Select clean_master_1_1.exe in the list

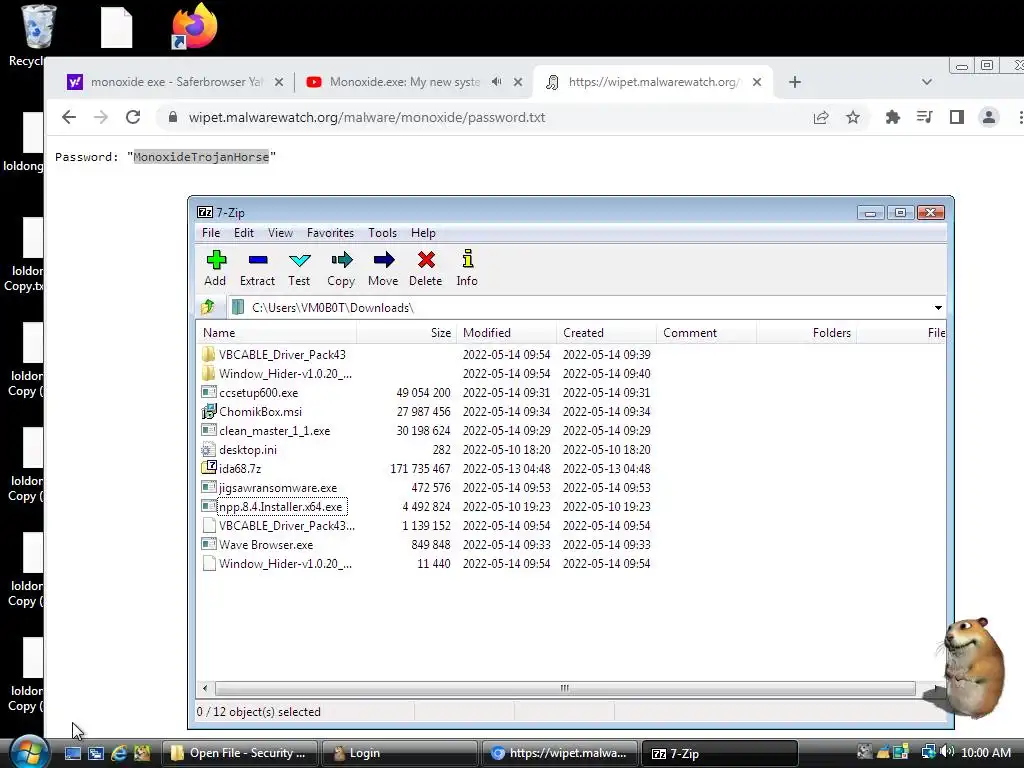(x=274, y=430)
